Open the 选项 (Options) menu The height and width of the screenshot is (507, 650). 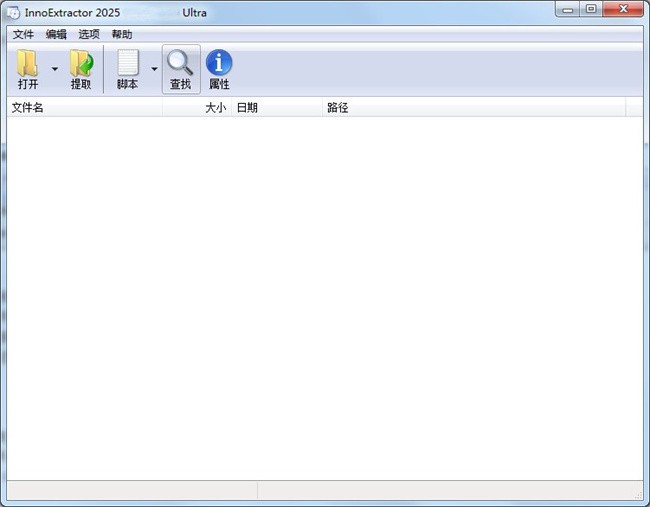coord(89,34)
